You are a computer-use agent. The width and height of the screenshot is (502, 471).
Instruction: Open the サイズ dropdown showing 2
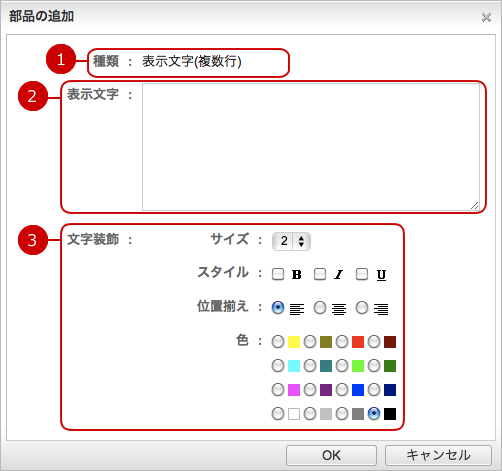click(x=291, y=241)
